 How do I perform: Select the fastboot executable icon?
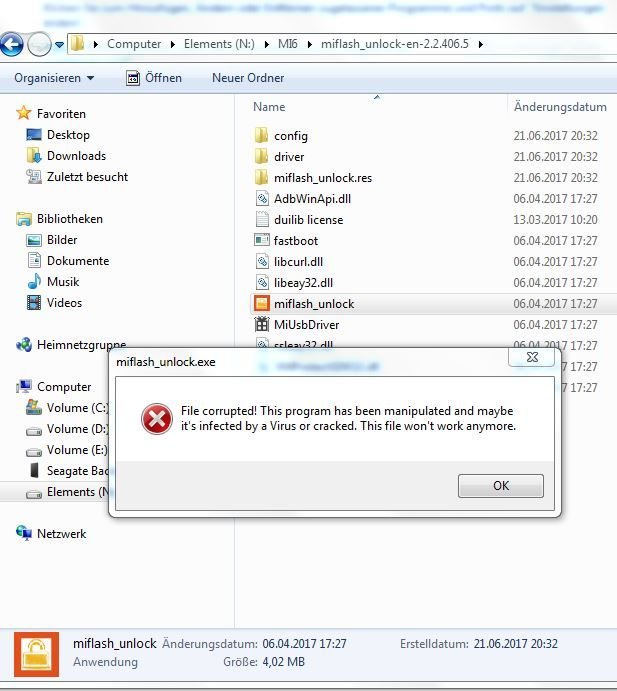point(261,241)
